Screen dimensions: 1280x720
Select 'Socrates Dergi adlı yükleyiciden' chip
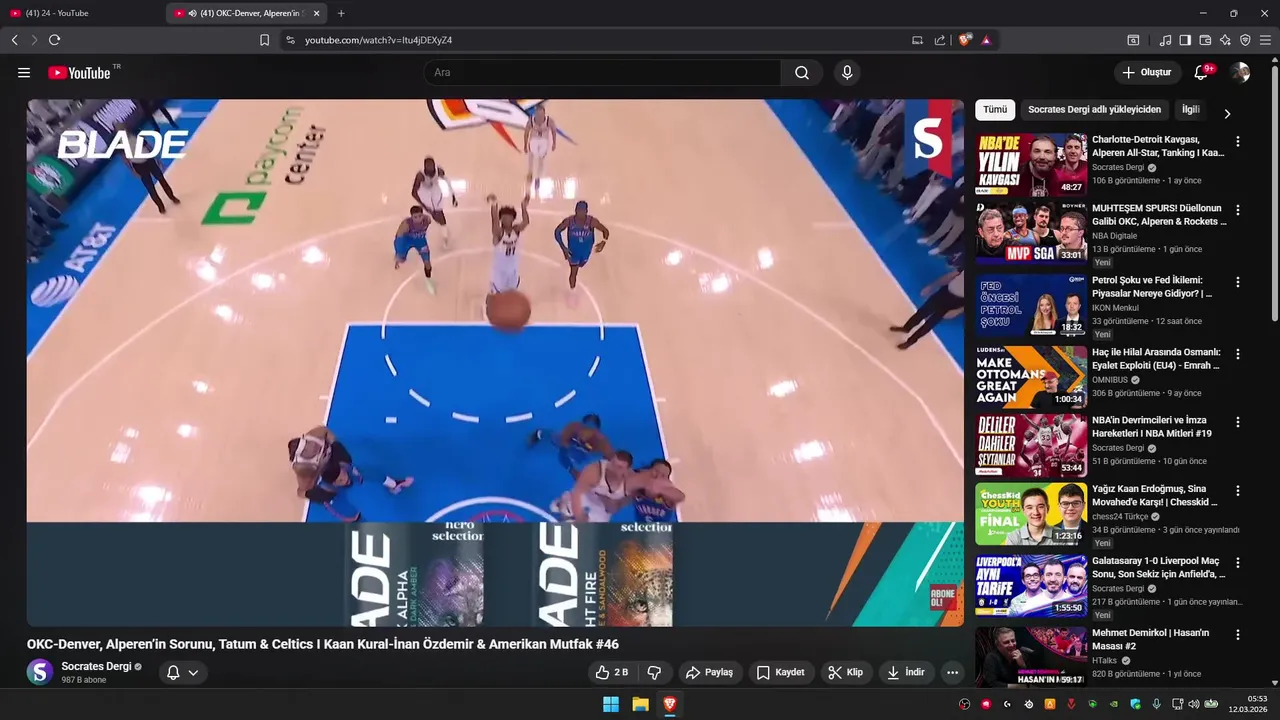[1095, 110]
